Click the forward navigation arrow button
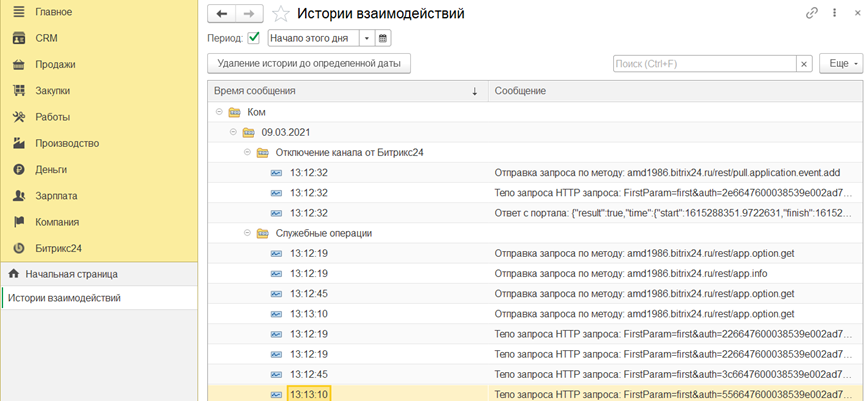The width and height of the screenshot is (867, 401). (x=250, y=13)
